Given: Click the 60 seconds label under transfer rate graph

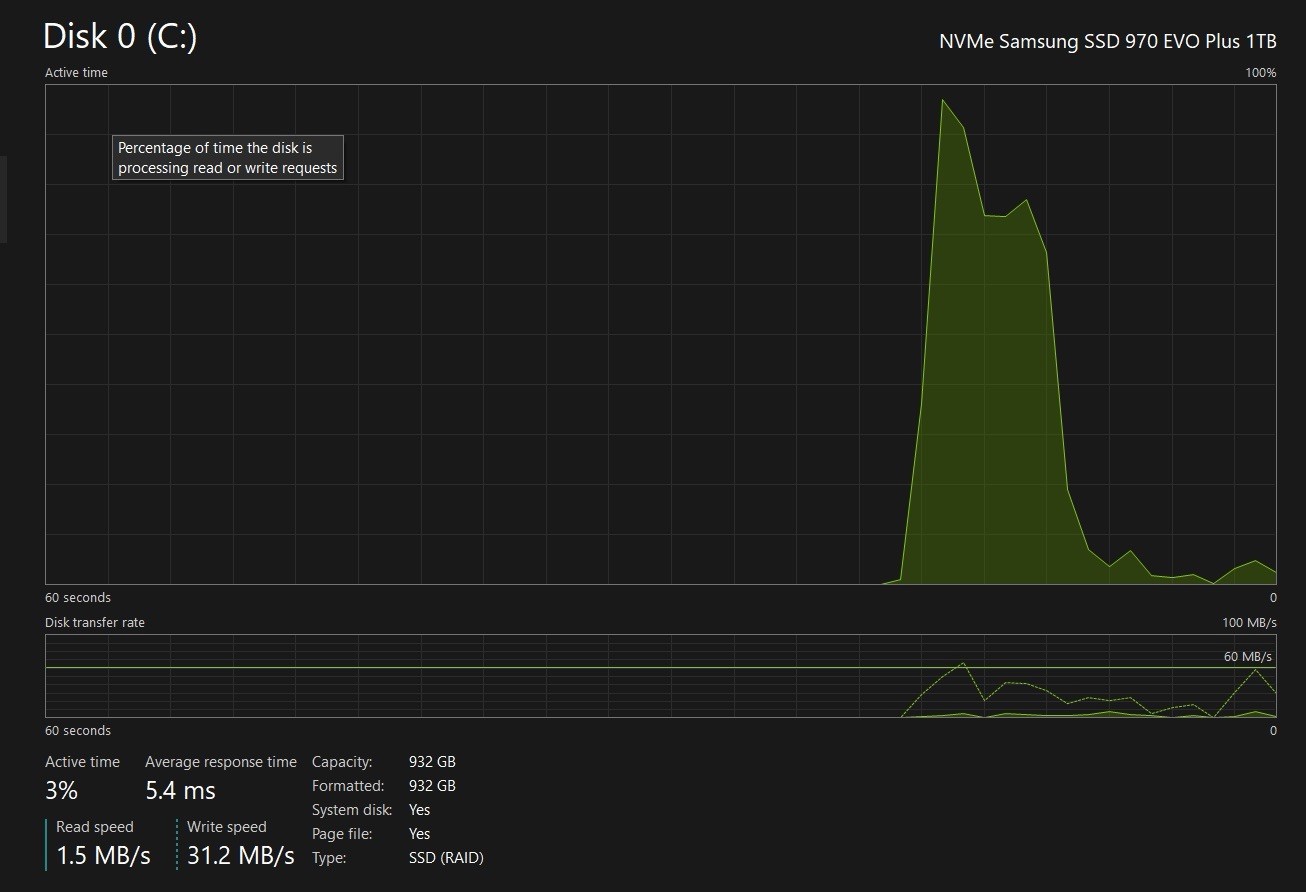Looking at the screenshot, I should 78,731.
